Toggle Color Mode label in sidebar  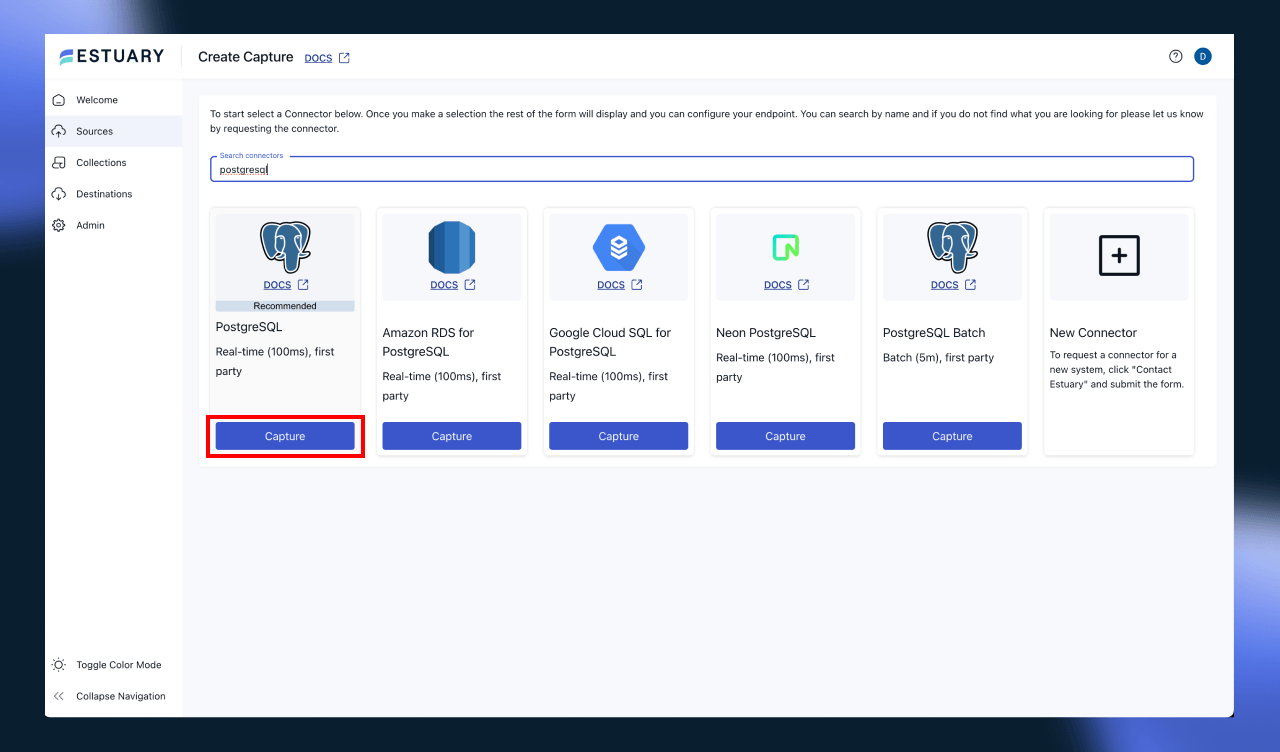click(x=119, y=665)
